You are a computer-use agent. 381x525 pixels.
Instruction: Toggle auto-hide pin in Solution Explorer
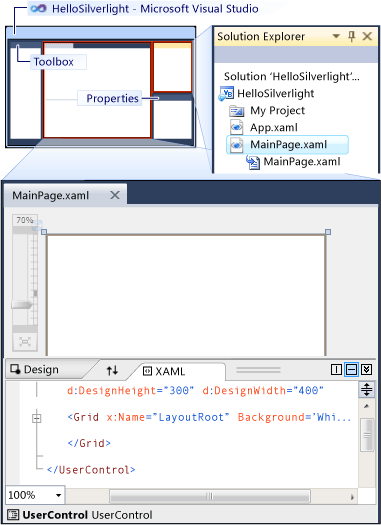click(x=352, y=36)
